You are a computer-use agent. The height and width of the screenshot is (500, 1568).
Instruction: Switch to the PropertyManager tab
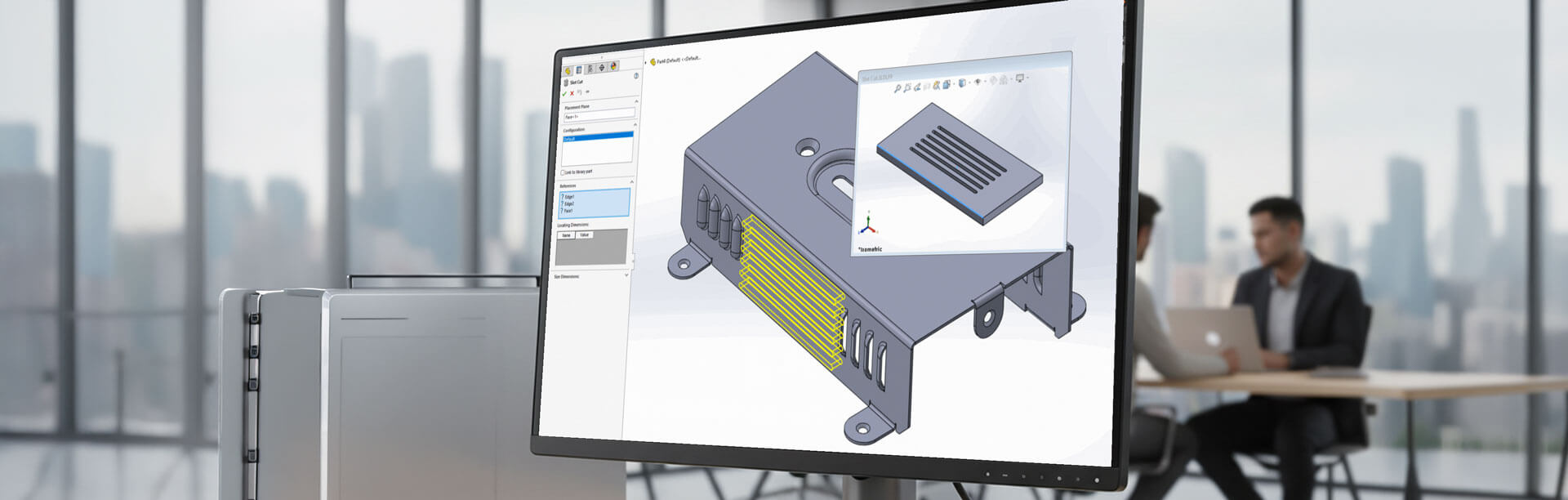point(579,69)
